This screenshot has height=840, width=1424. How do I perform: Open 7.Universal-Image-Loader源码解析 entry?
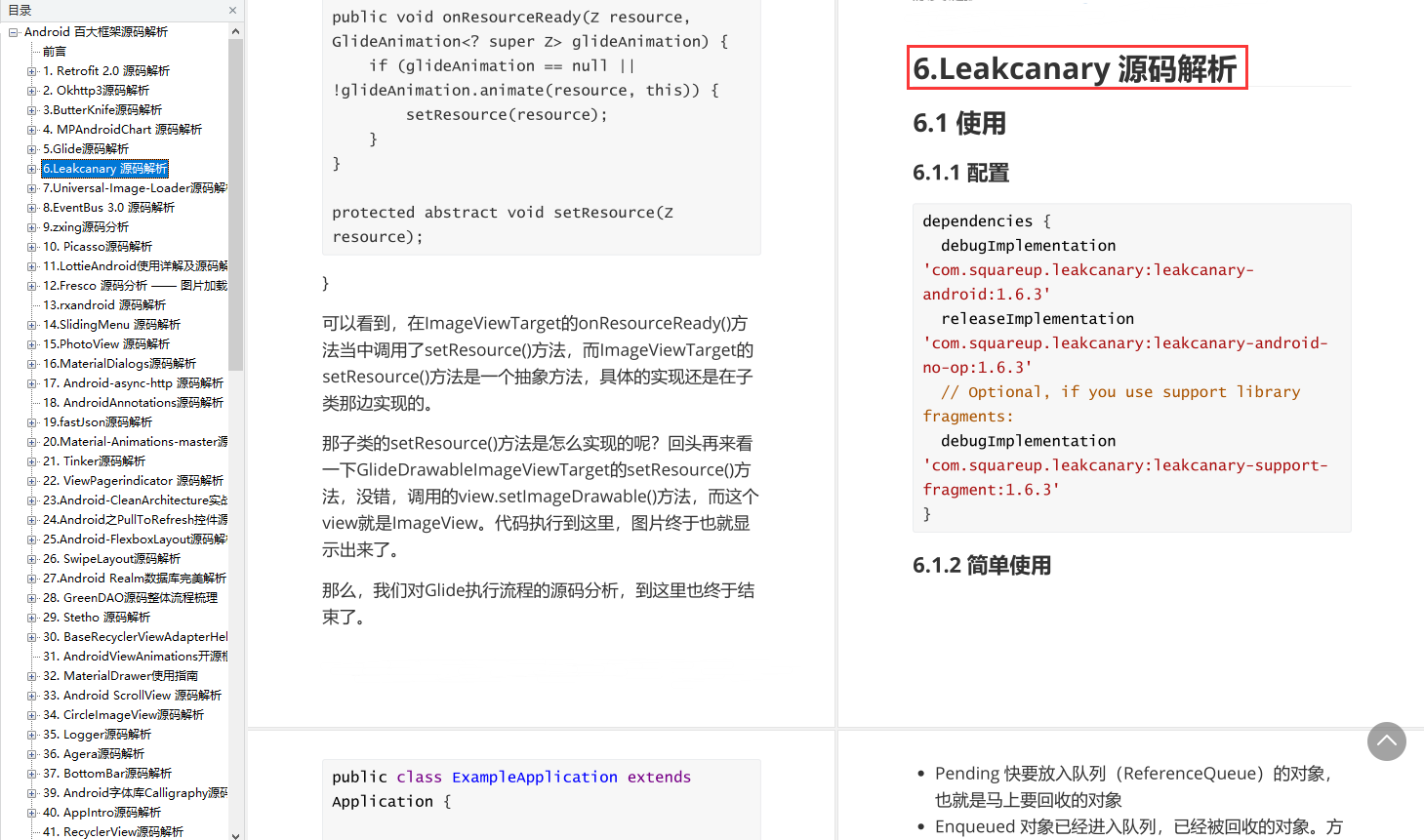coord(135,188)
